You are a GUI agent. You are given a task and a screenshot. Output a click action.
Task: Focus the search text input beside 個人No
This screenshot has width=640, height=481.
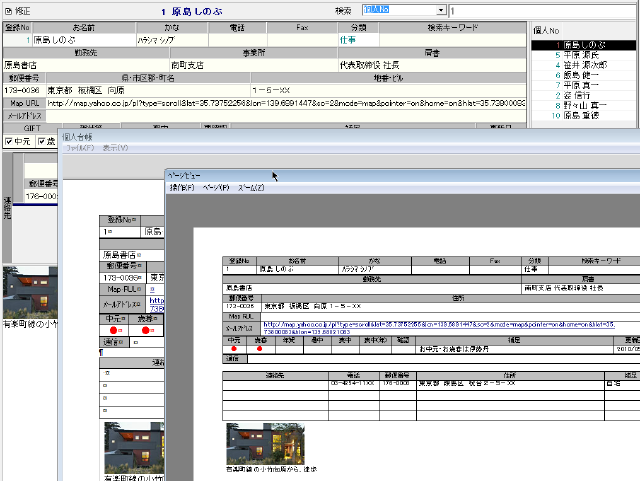point(543,11)
